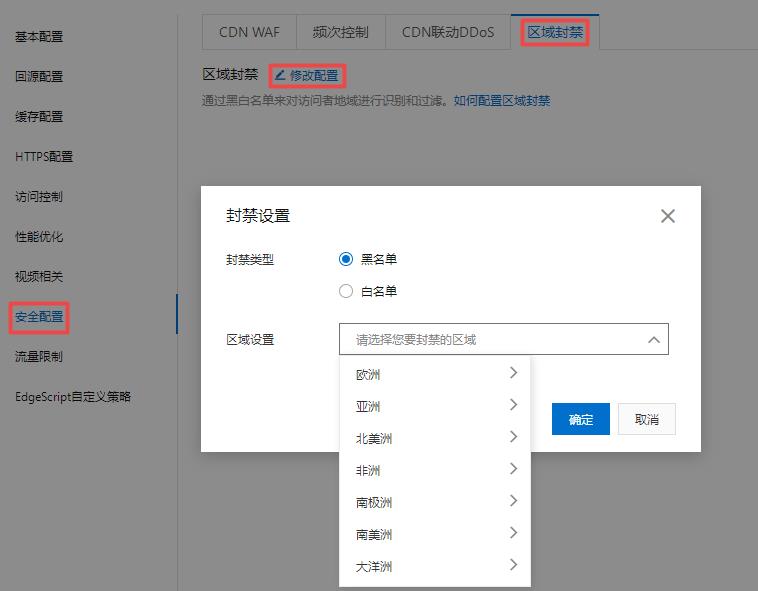
Task: Choose 非洲 from the region list
Action: pos(435,470)
